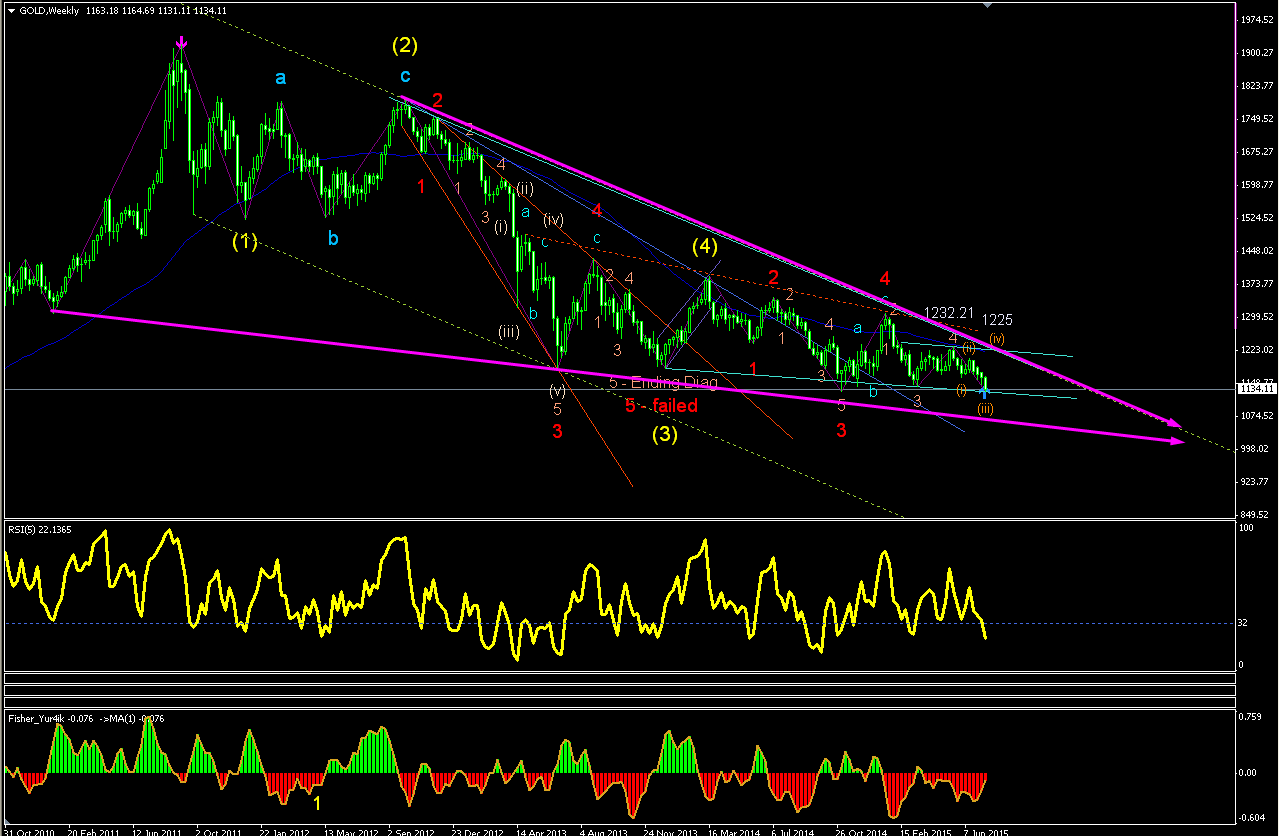The height and width of the screenshot is (836, 1279).
Task: Click the yellow '1' in the Fisher panel
Action: pos(317,803)
